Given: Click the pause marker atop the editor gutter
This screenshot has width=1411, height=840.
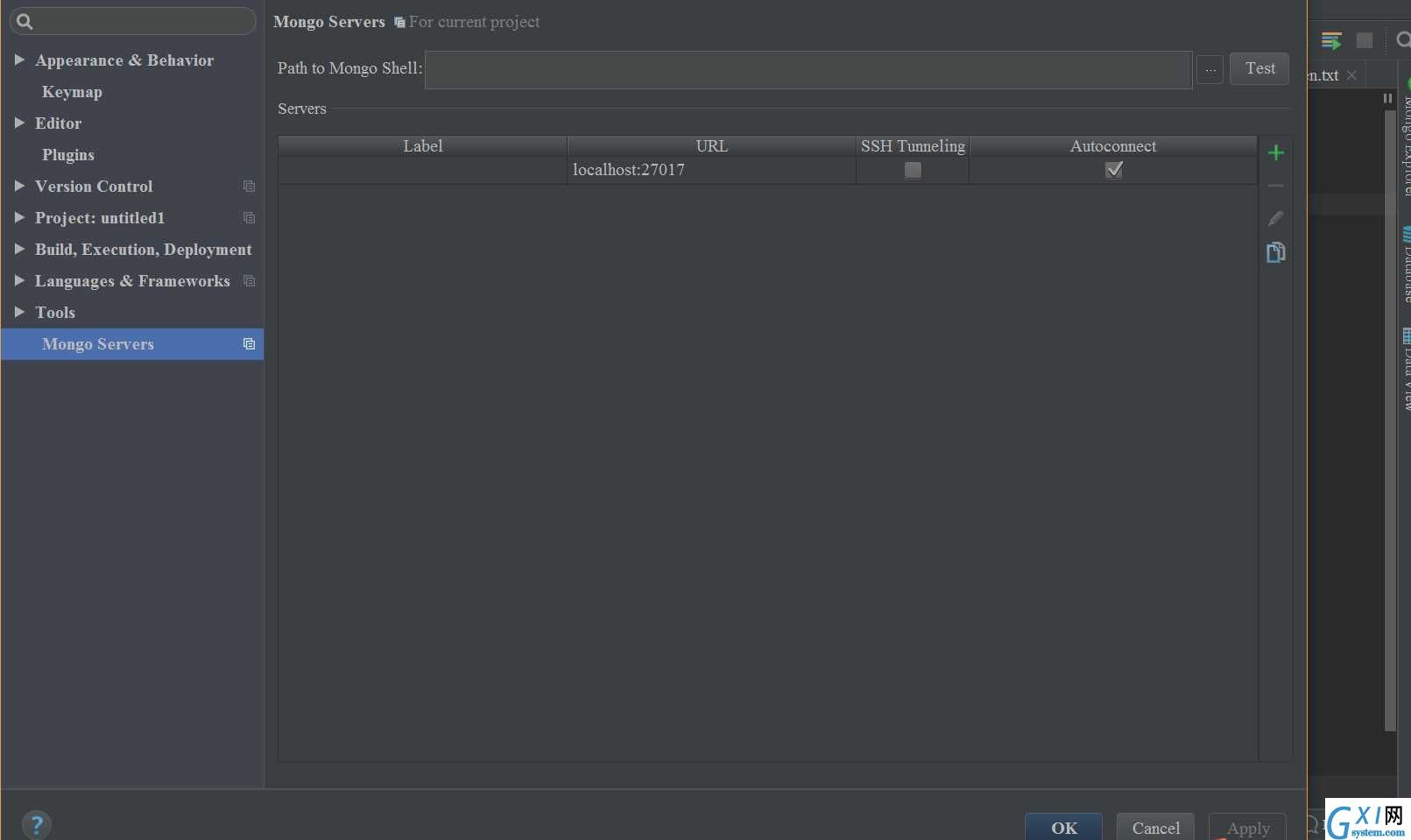Looking at the screenshot, I should tap(1387, 98).
